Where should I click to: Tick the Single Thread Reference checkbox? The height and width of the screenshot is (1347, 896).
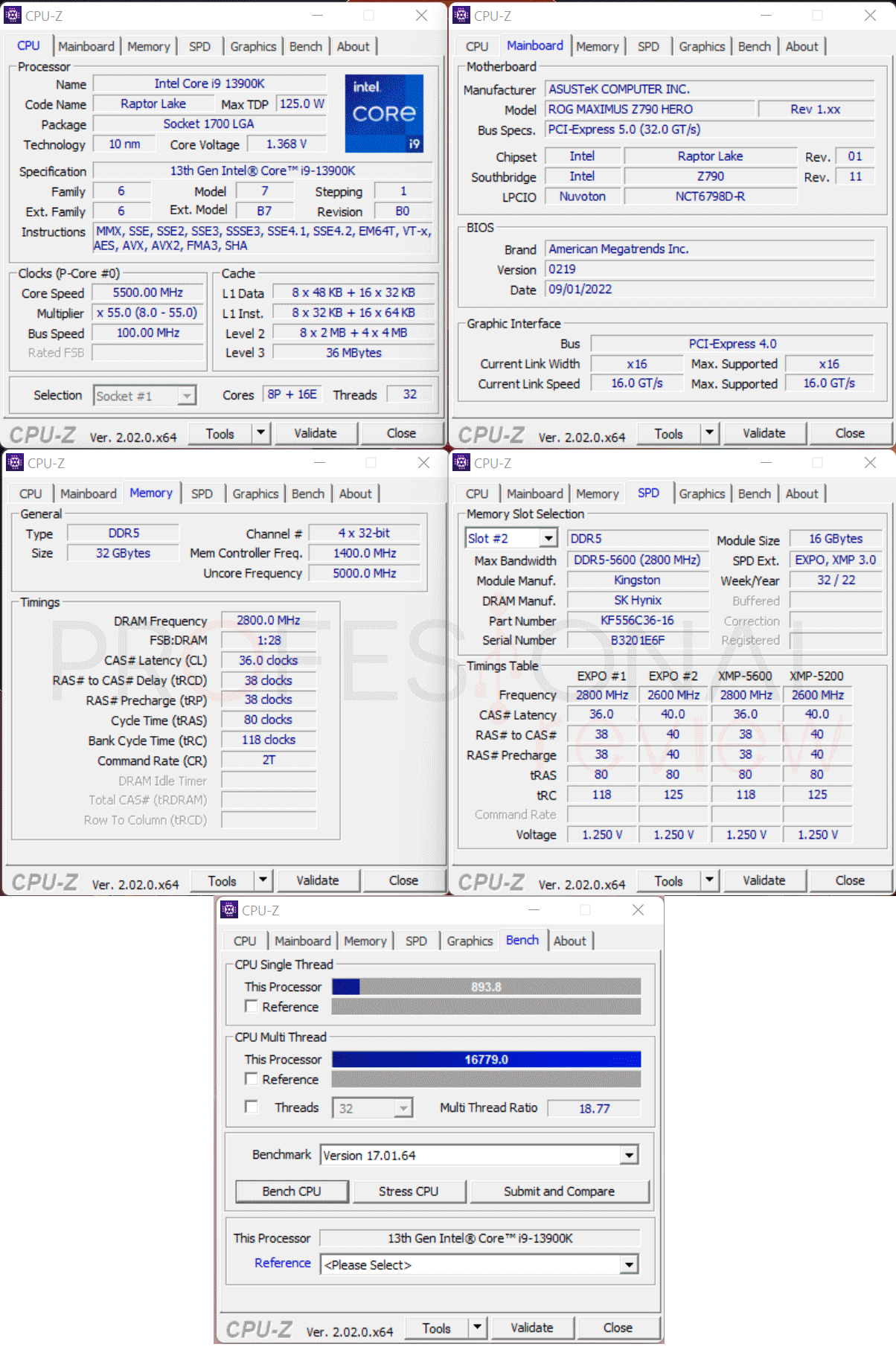[x=252, y=1006]
